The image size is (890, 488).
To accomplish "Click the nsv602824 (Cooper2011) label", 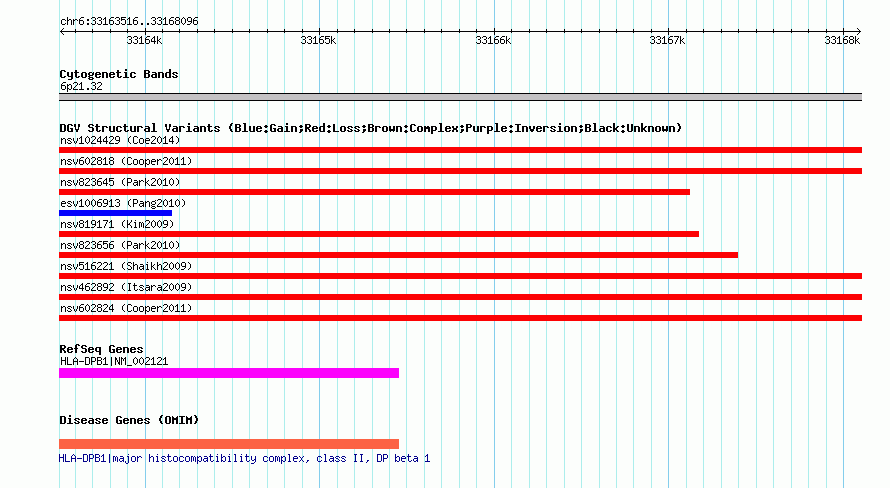I will 126,308.
